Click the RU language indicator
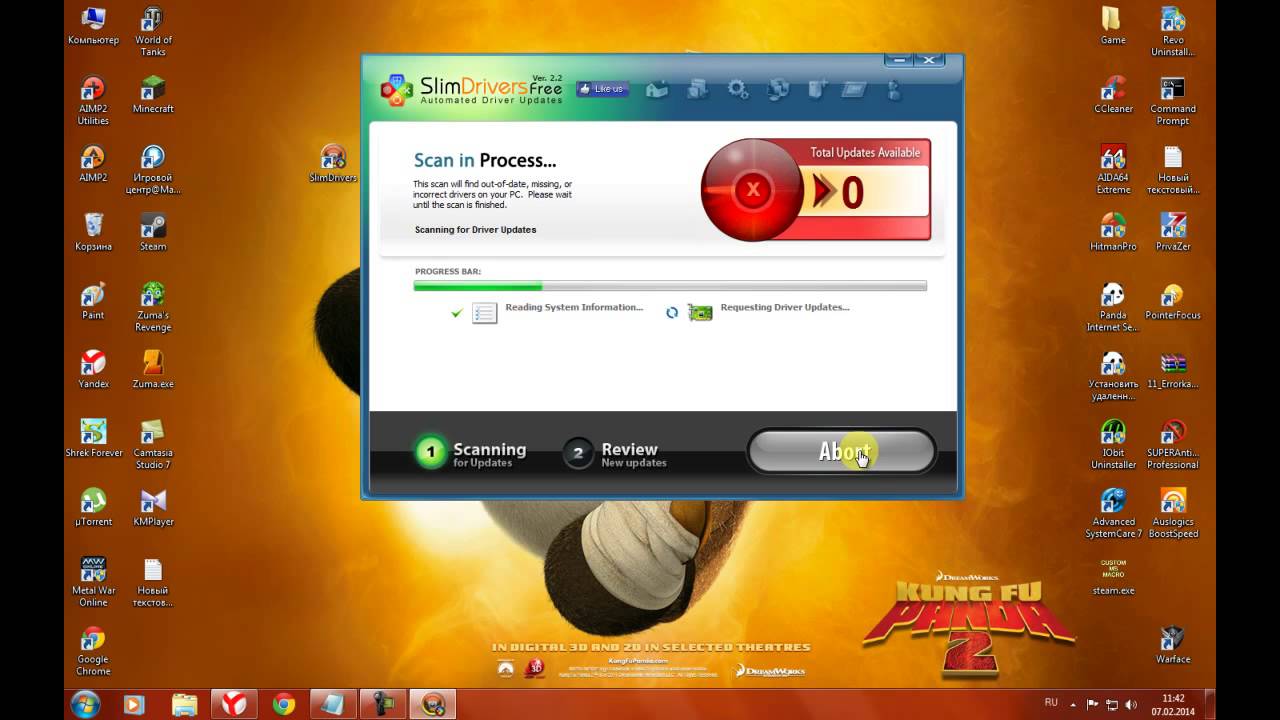The height and width of the screenshot is (720, 1280). [1051, 703]
